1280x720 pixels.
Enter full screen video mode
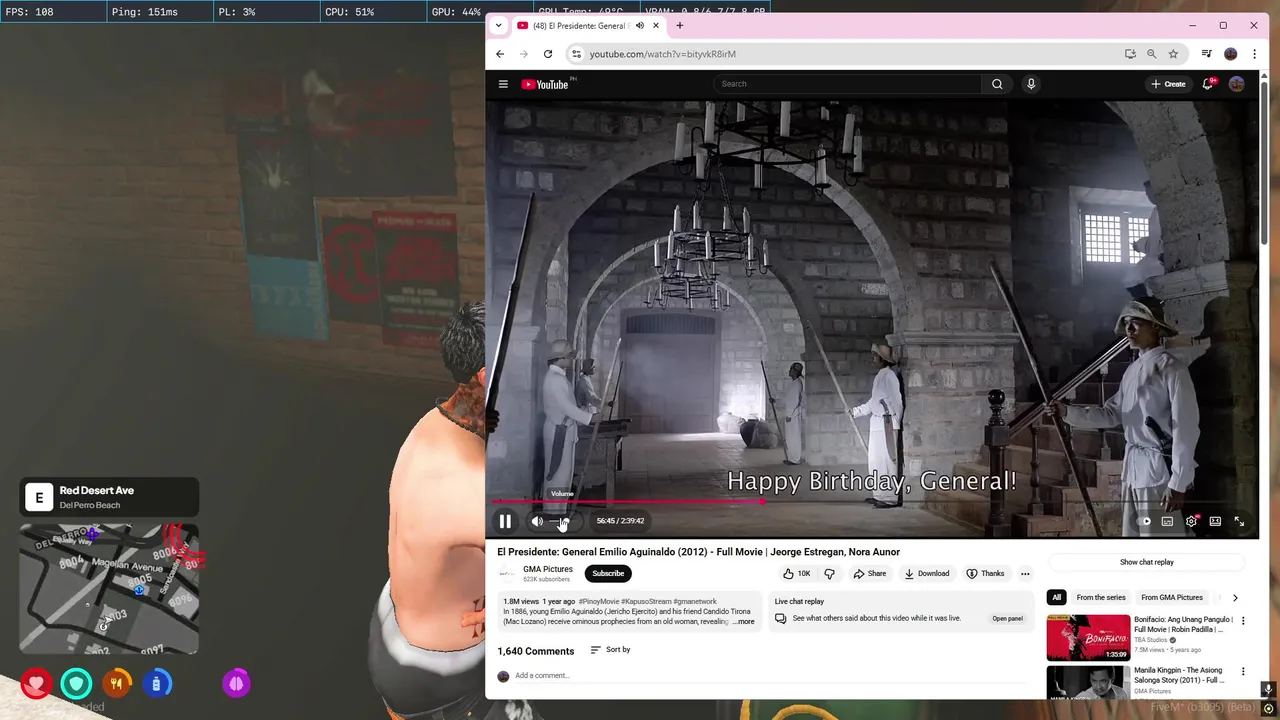1239,521
